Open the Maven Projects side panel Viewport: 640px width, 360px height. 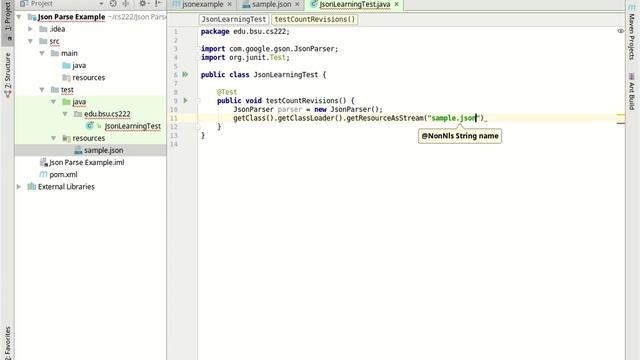point(631,32)
